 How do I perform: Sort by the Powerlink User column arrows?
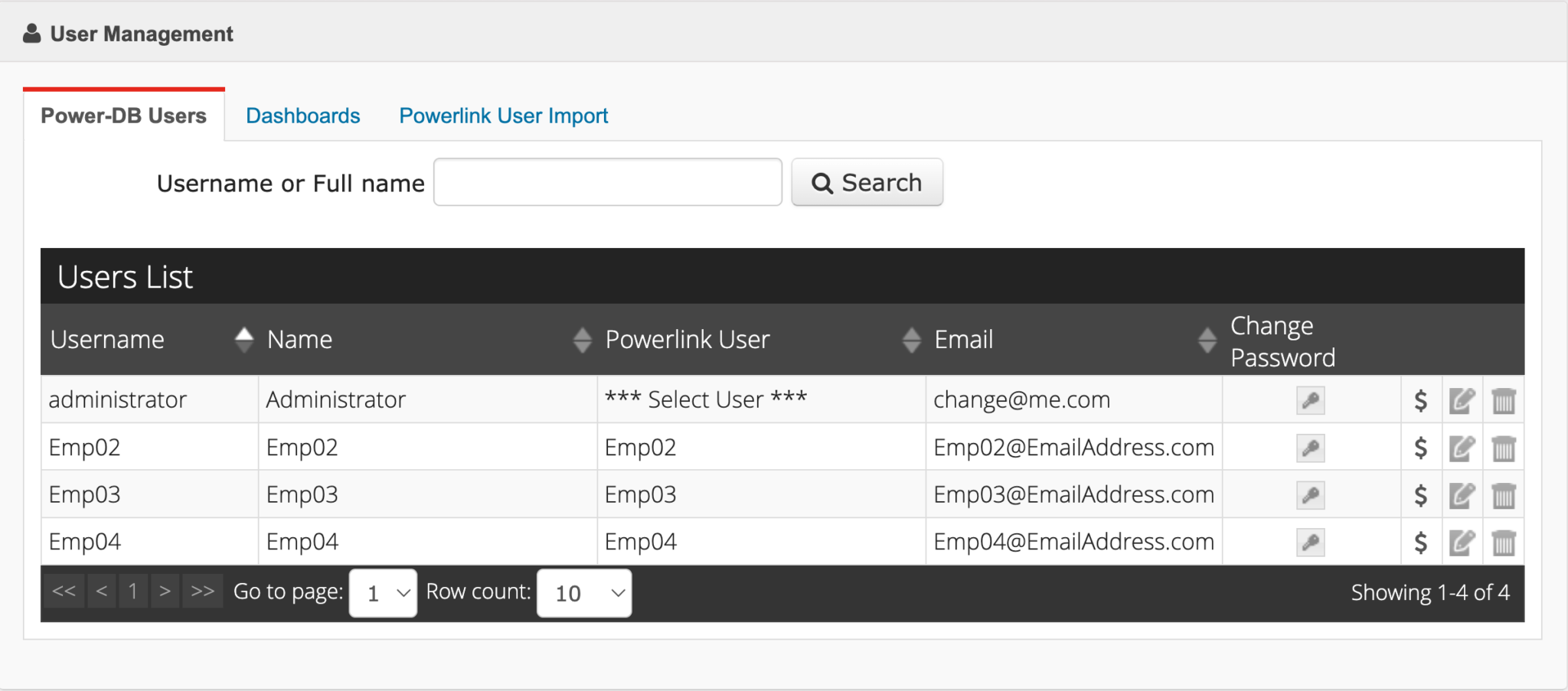[911, 339]
